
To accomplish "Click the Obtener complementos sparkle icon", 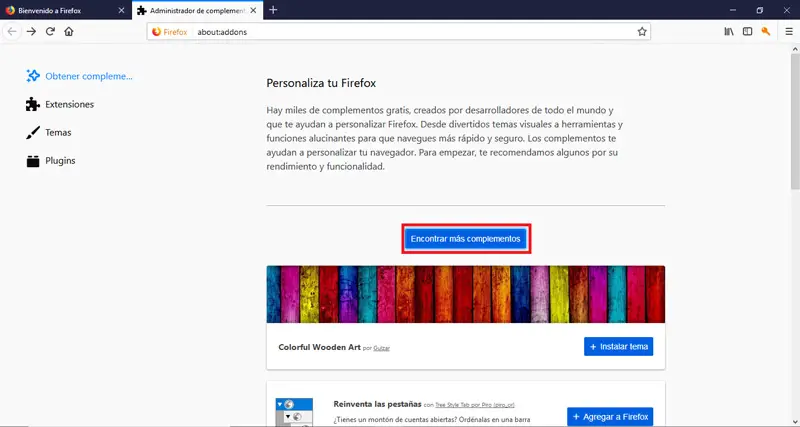I will (x=33, y=76).
